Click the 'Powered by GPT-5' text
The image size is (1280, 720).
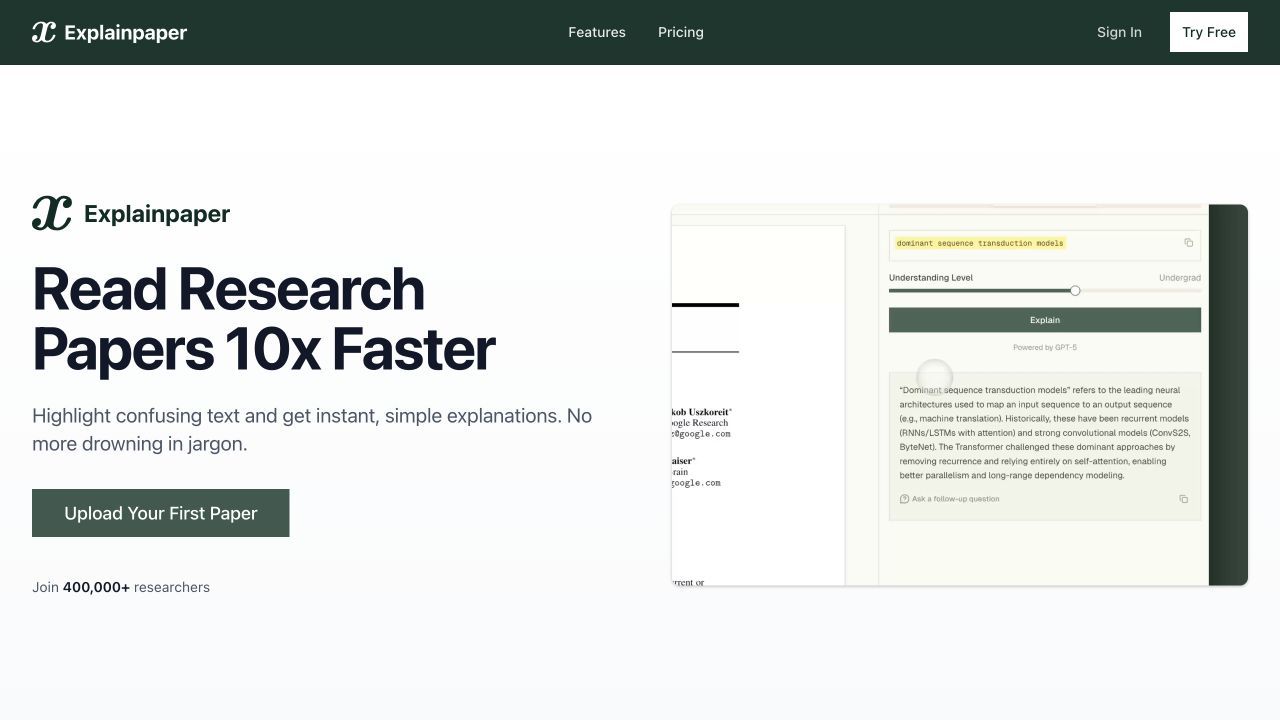click(x=1045, y=348)
